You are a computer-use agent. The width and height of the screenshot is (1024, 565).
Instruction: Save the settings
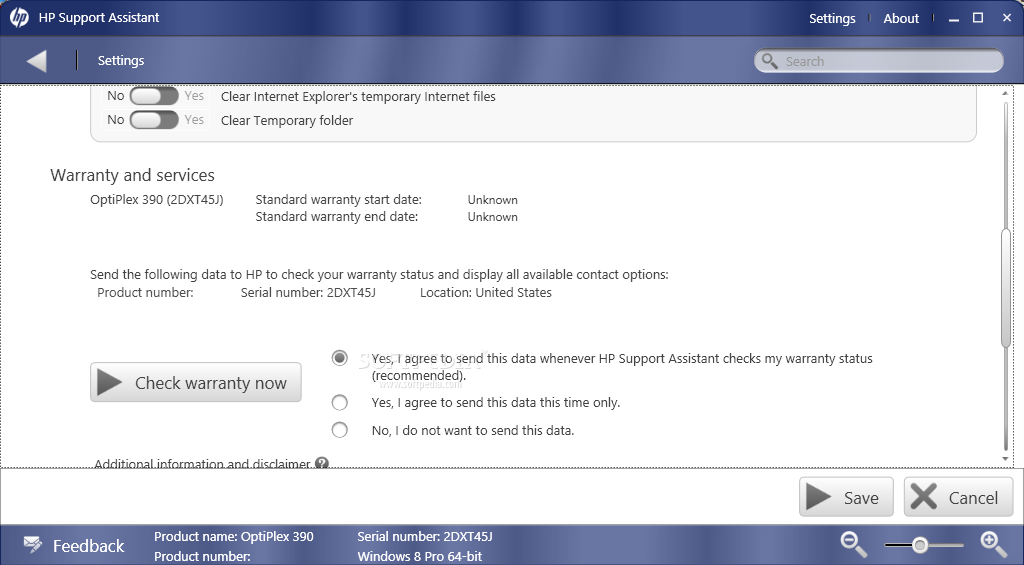coord(846,497)
